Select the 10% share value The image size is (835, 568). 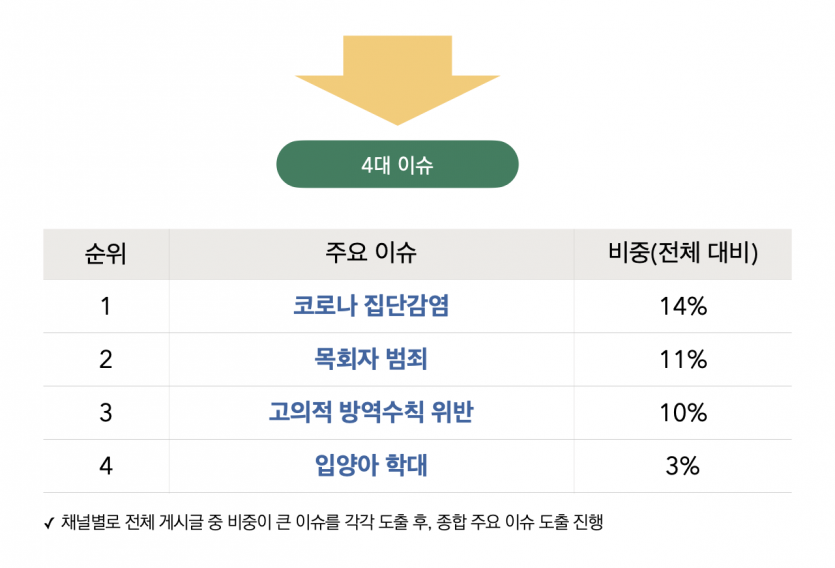(683, 412)
